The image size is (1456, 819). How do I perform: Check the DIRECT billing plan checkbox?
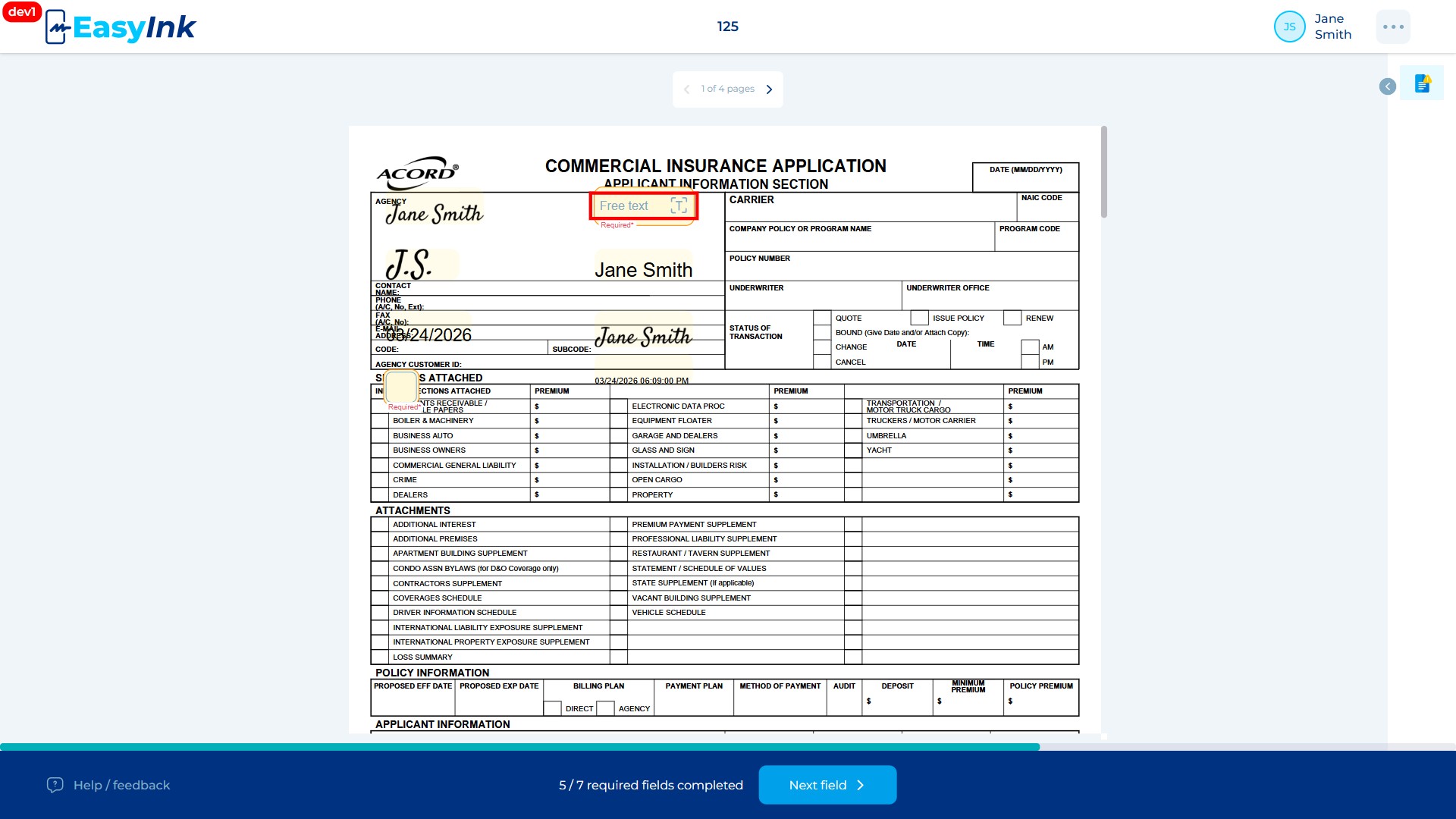point(553,708)
